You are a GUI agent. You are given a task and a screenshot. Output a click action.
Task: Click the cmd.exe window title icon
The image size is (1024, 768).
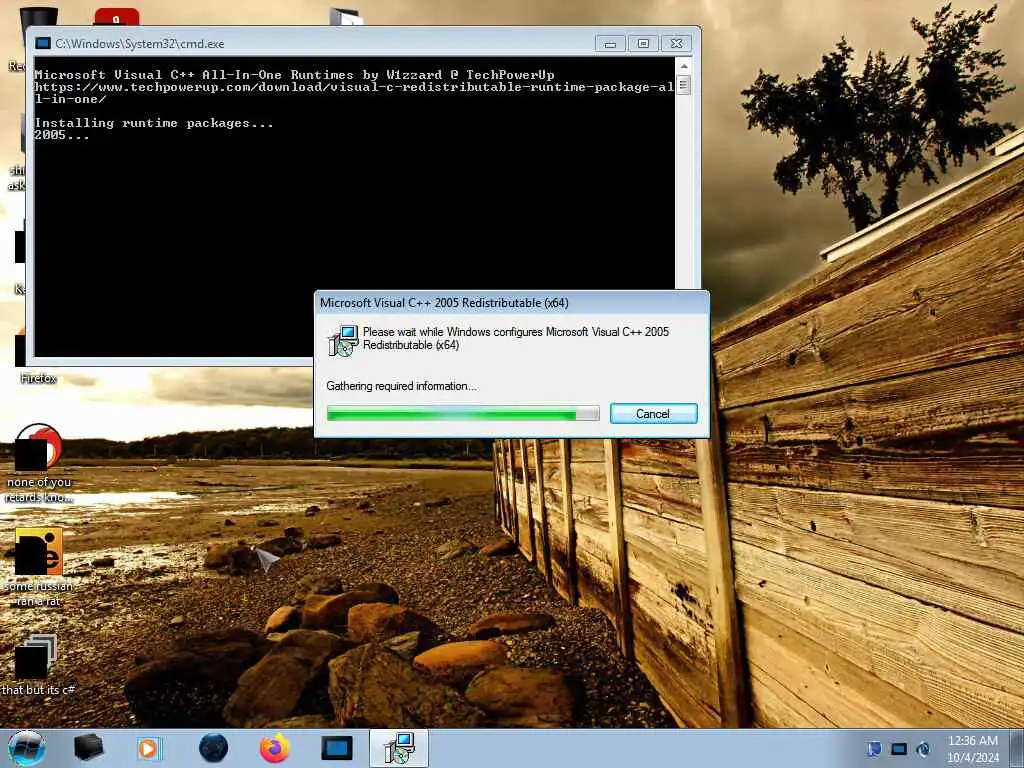tap(43, 44)
